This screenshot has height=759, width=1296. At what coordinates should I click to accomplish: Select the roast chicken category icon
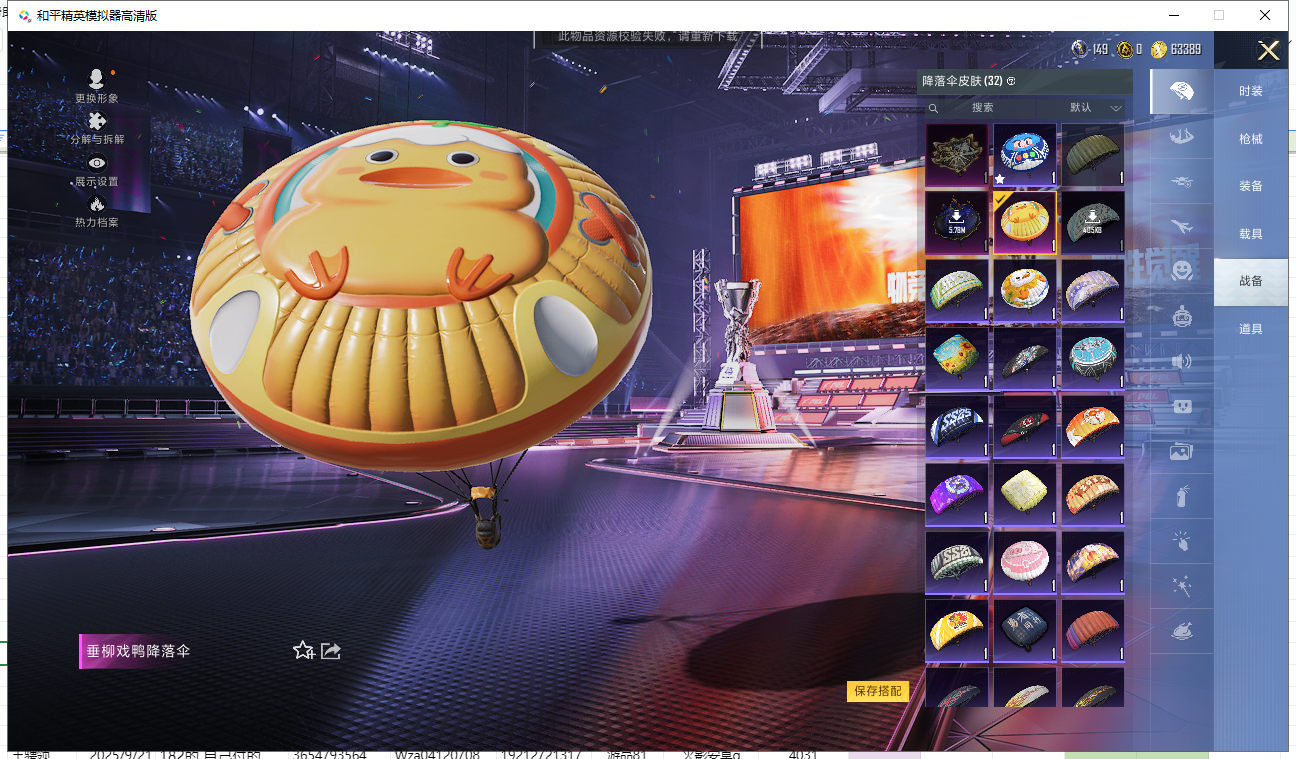coord(1181,632)
